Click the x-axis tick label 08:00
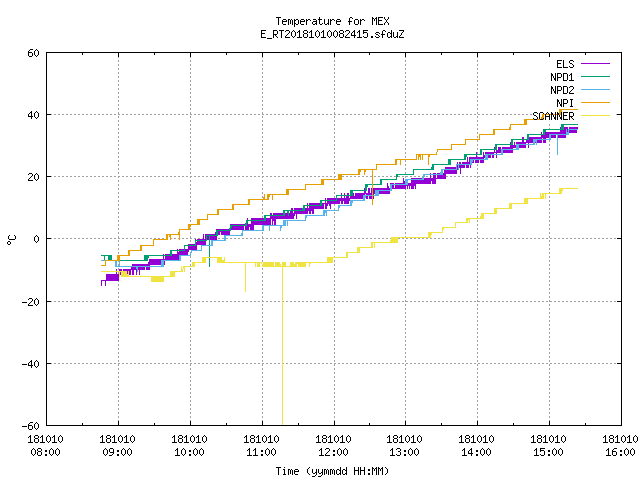This screenshot has width=640, height=480. tap(45, 452)
